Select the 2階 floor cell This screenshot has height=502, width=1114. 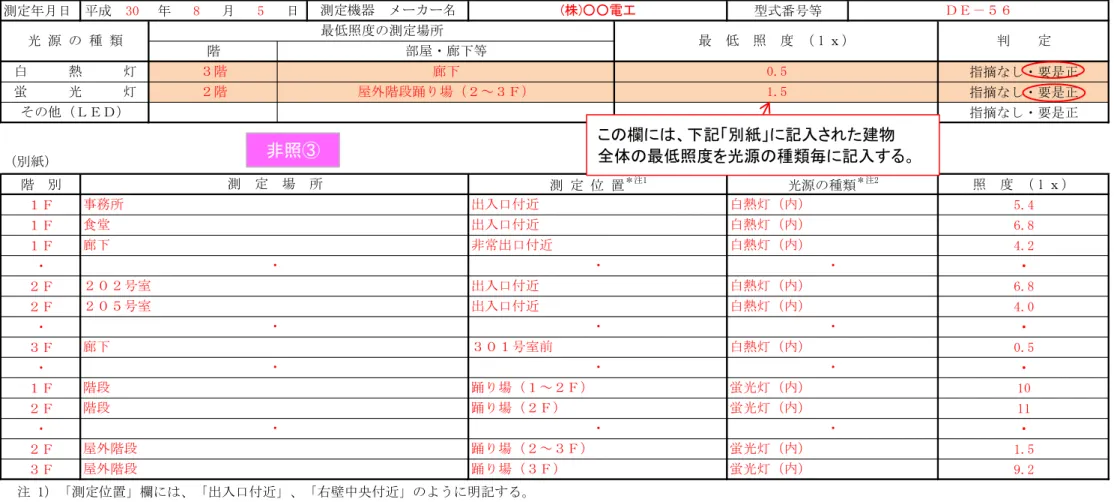[x=214, y=92]
